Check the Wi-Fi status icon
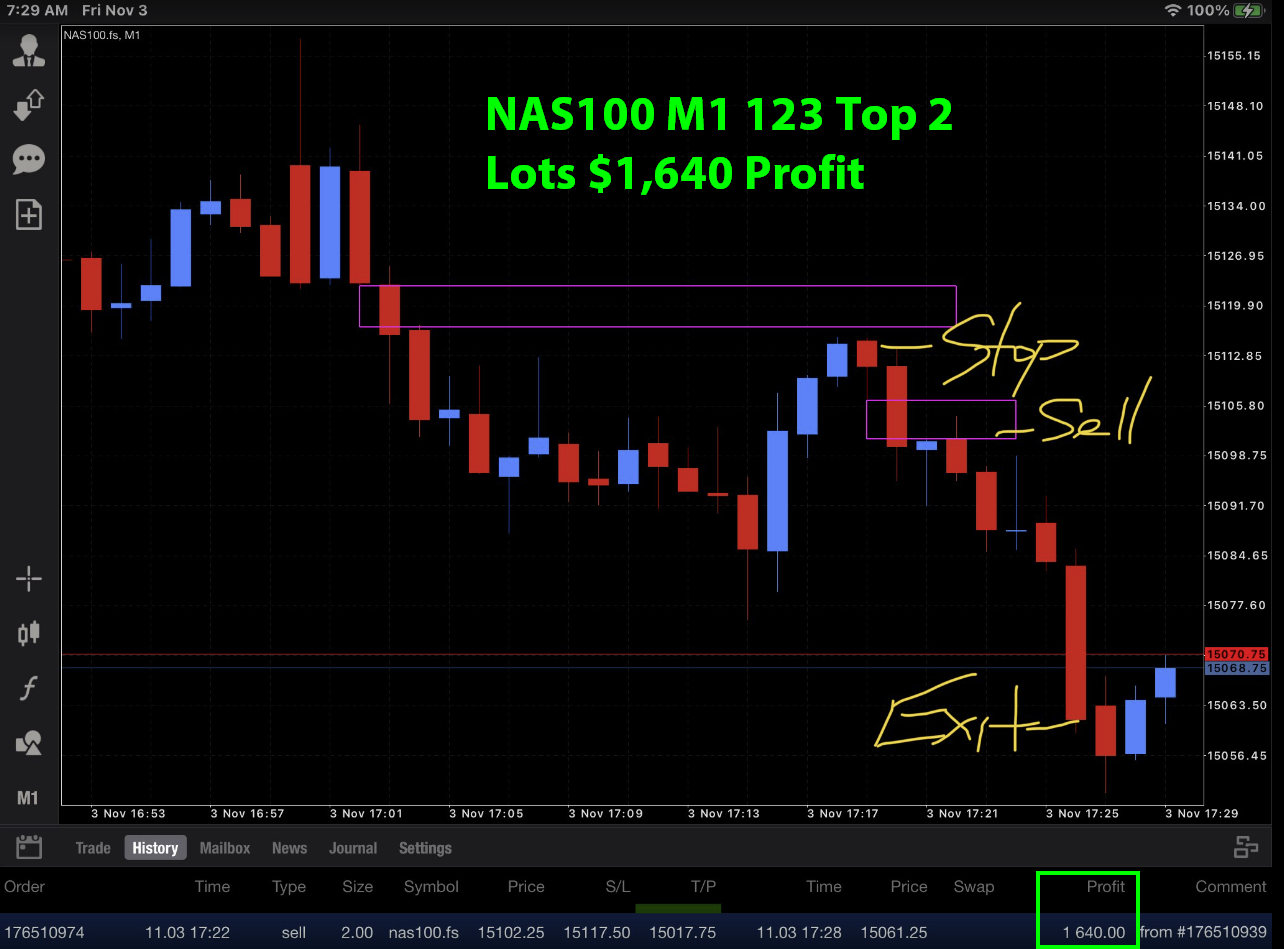Image resolution: width=1284 pixels, height=949 pixels. [1172, 10]
